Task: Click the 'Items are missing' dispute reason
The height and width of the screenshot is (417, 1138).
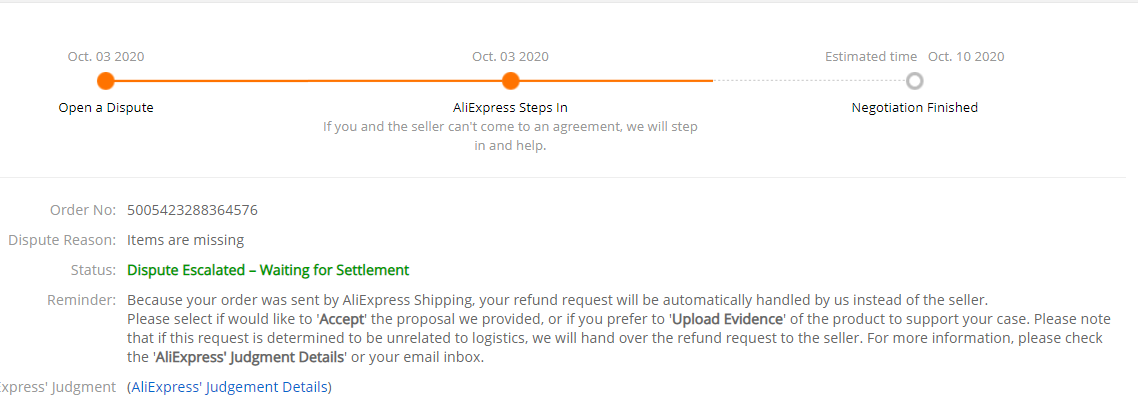Action: [185, 240]
